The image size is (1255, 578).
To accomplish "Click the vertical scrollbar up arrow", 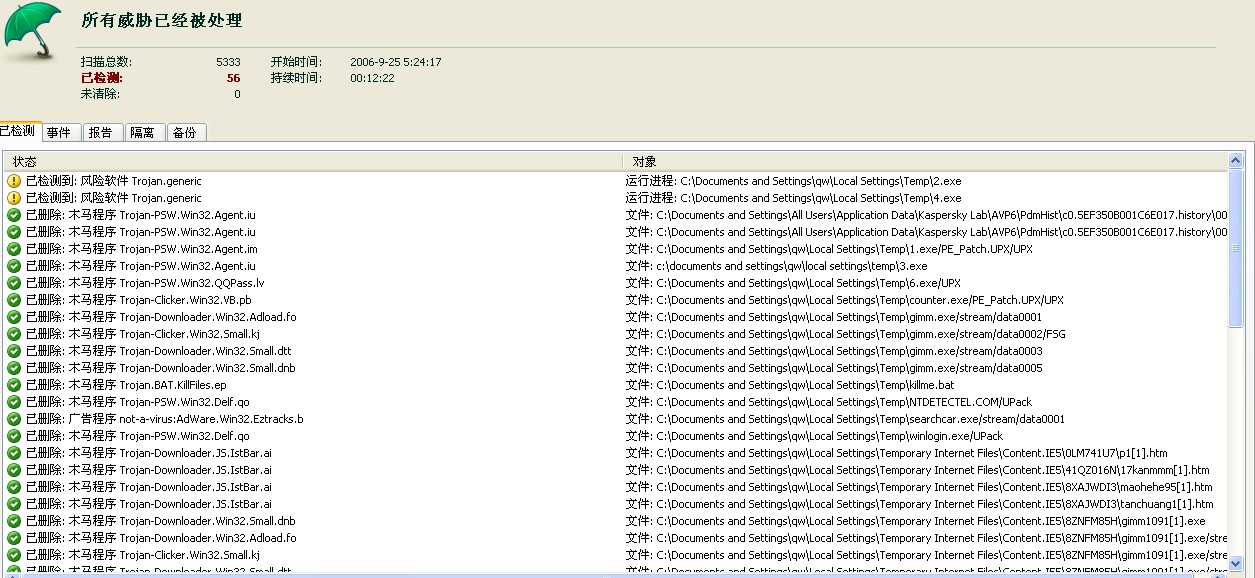I will 1236,161.
